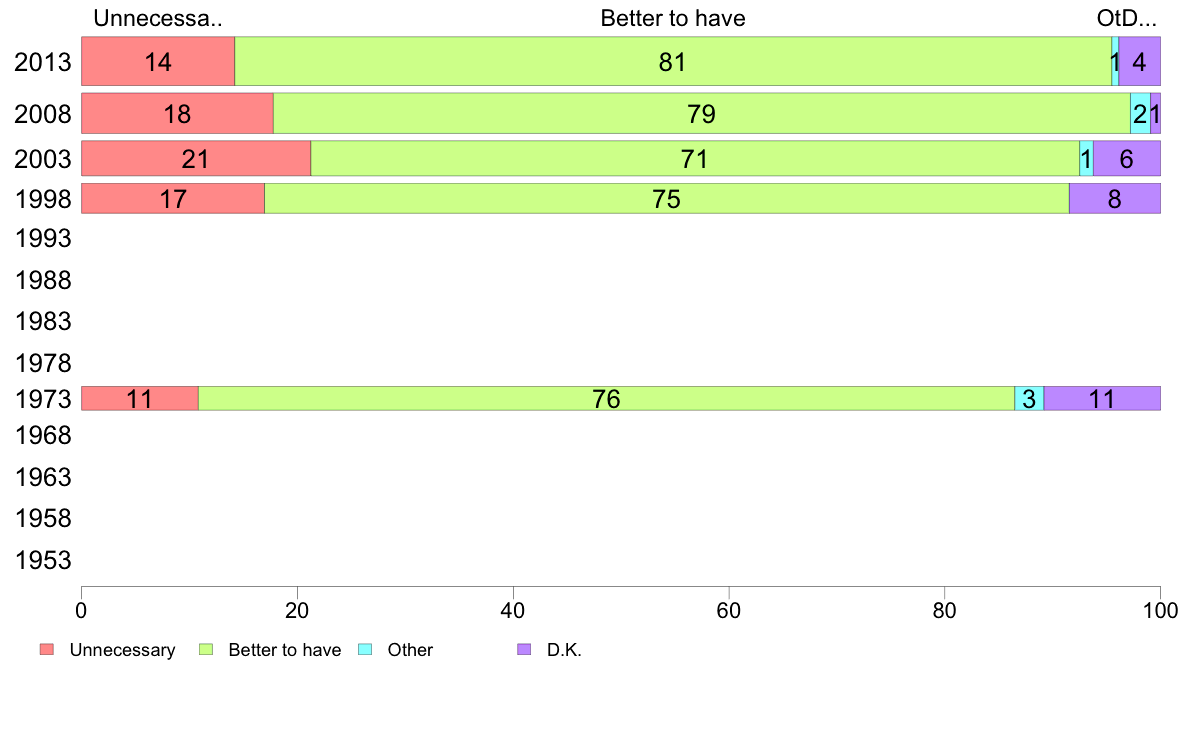Click the green Better to have legend swatch

click(206, 650)
